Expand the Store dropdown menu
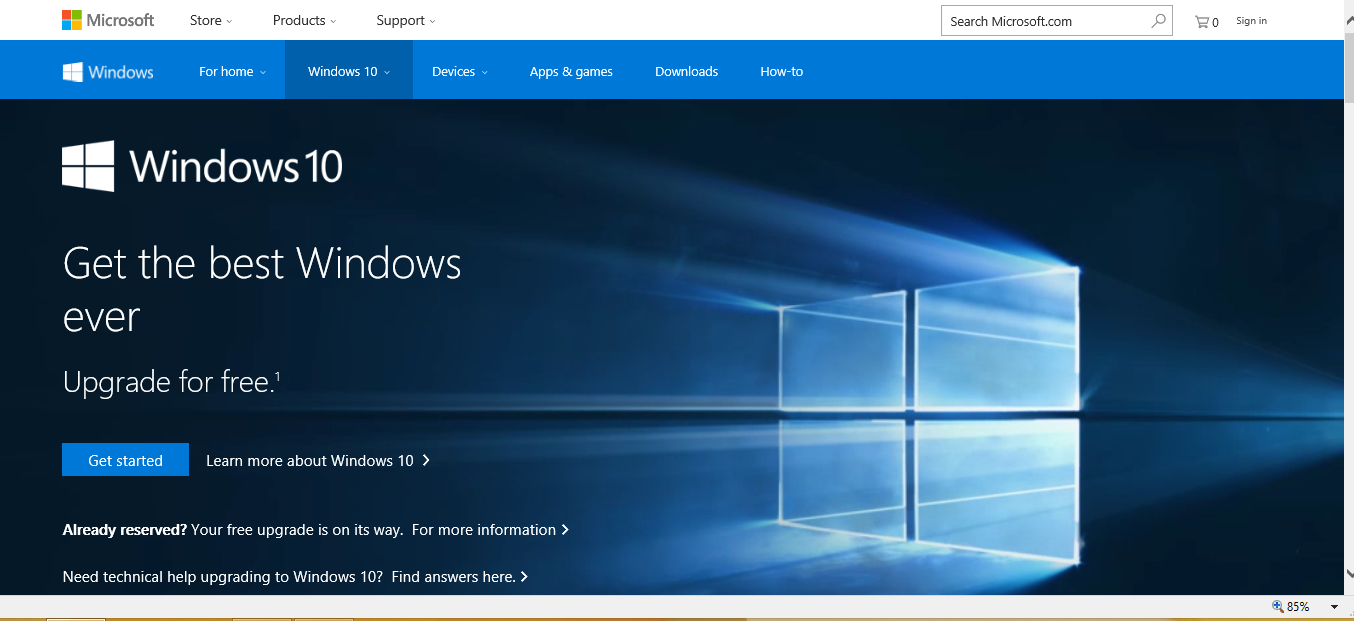The image size is (1354, 621). coord(211,20)
